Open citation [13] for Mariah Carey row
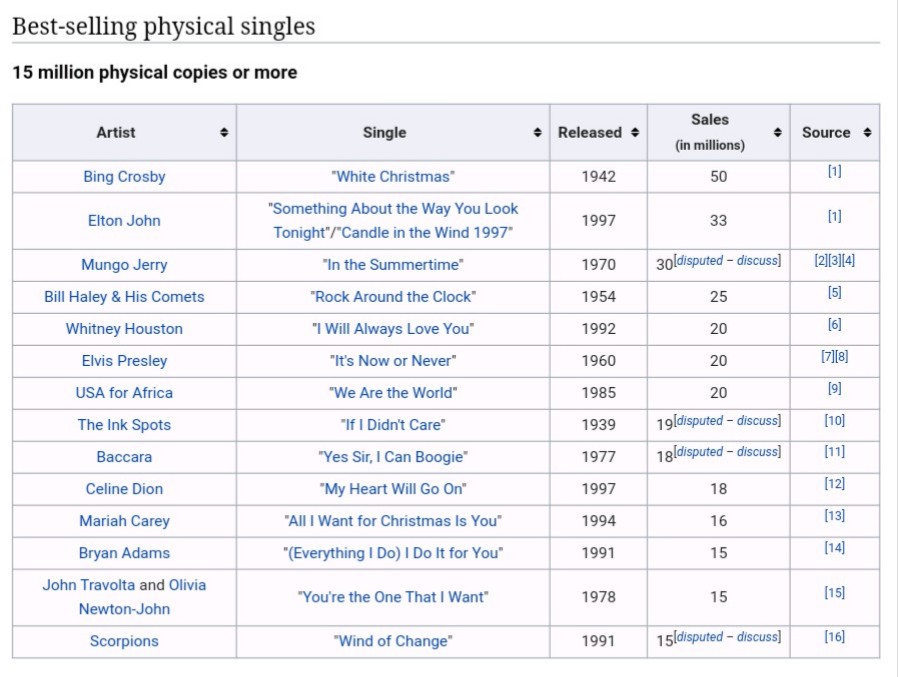Screen dimensions: 898x677 pyautogui.click(x=834, y=515)
